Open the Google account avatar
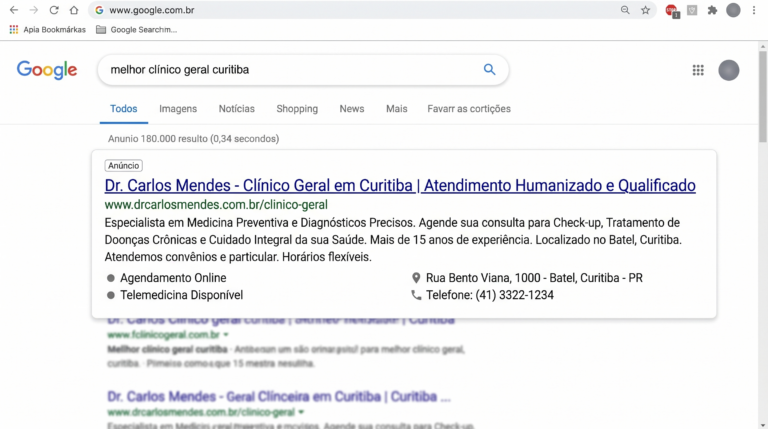 [729, 70]
